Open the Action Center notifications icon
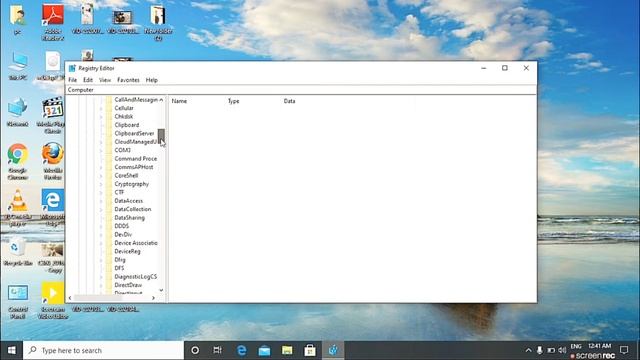 (624, 350)
